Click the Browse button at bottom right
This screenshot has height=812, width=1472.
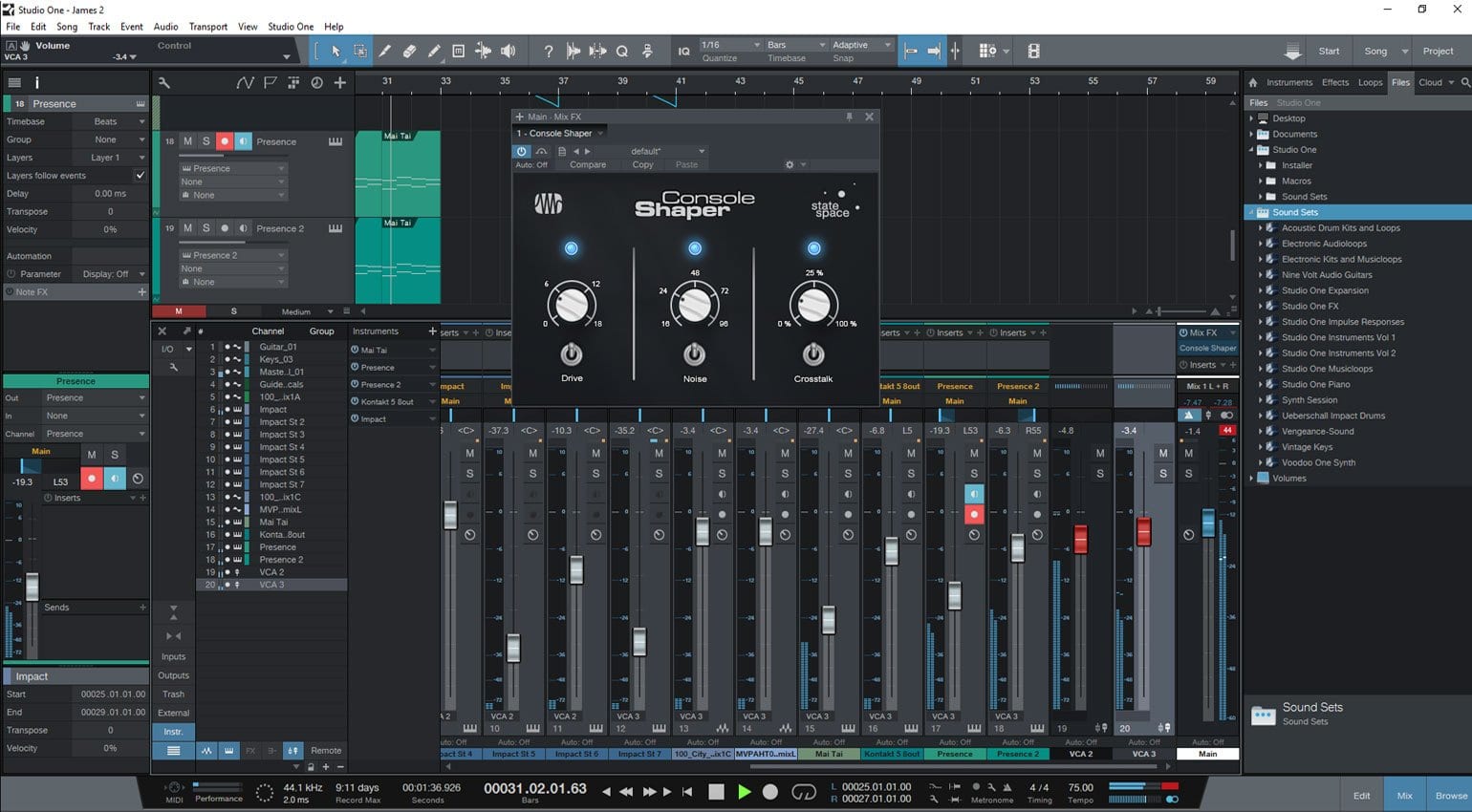point(1450,795)
